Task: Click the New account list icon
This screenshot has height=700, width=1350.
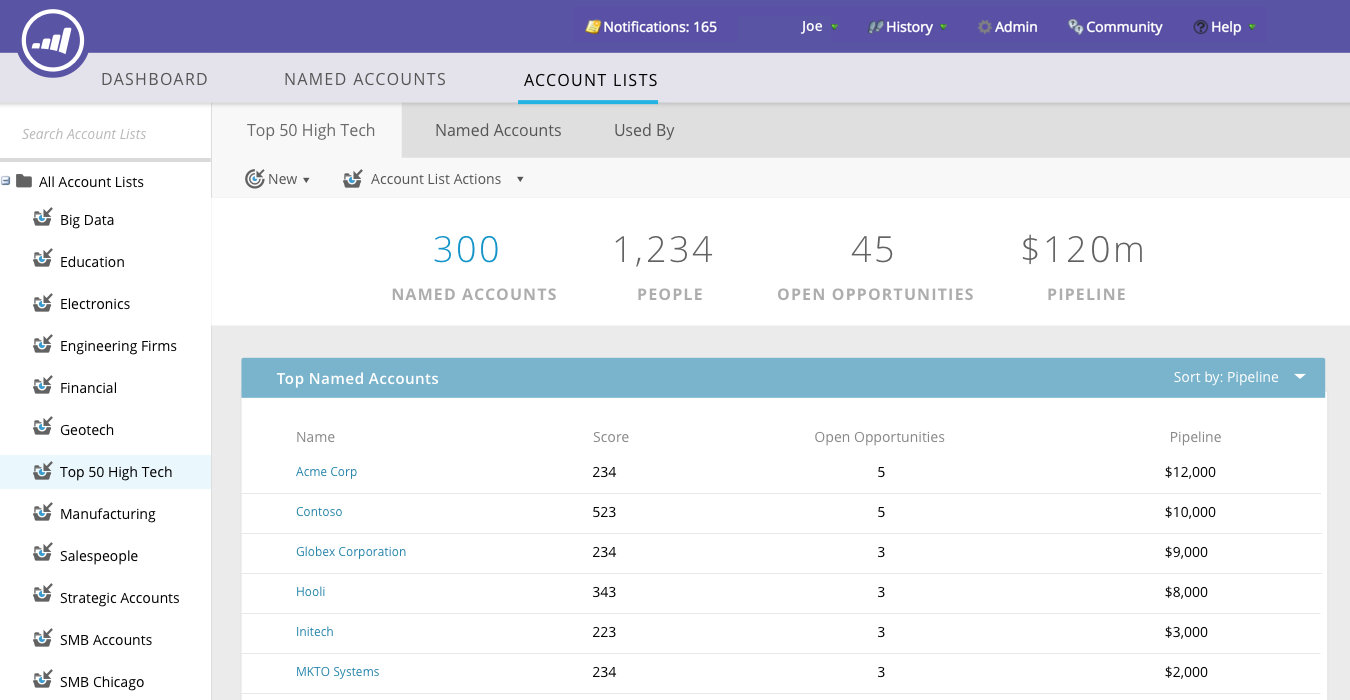Action: point(255,178)
